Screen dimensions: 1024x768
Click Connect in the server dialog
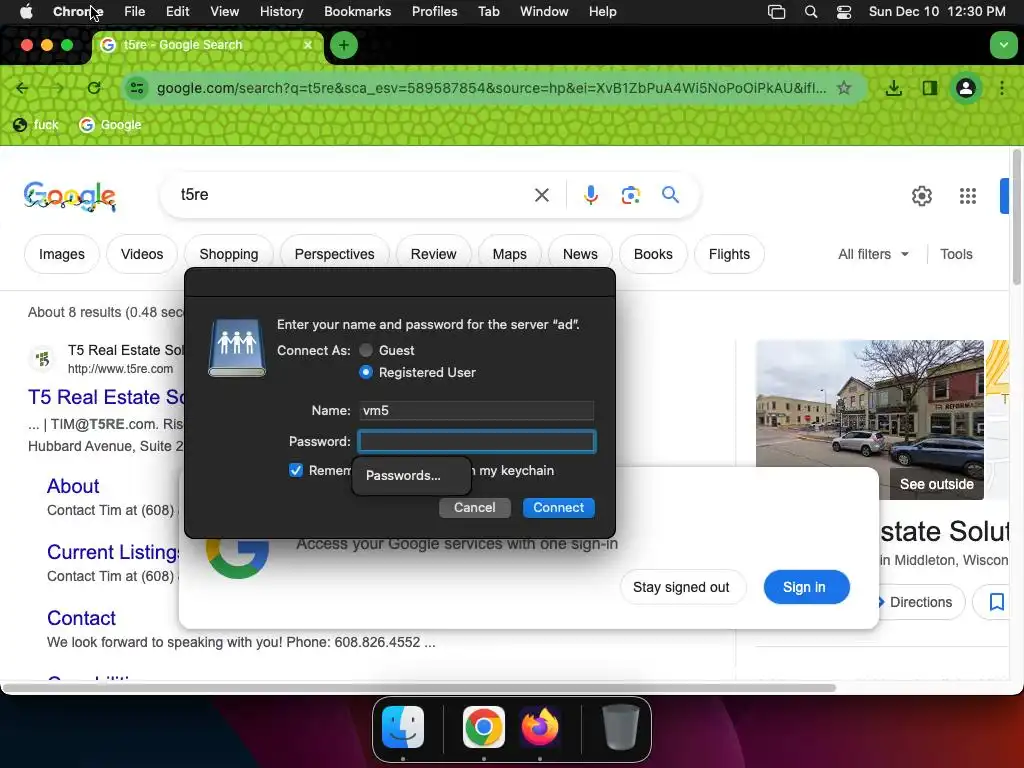coord(558,507)
